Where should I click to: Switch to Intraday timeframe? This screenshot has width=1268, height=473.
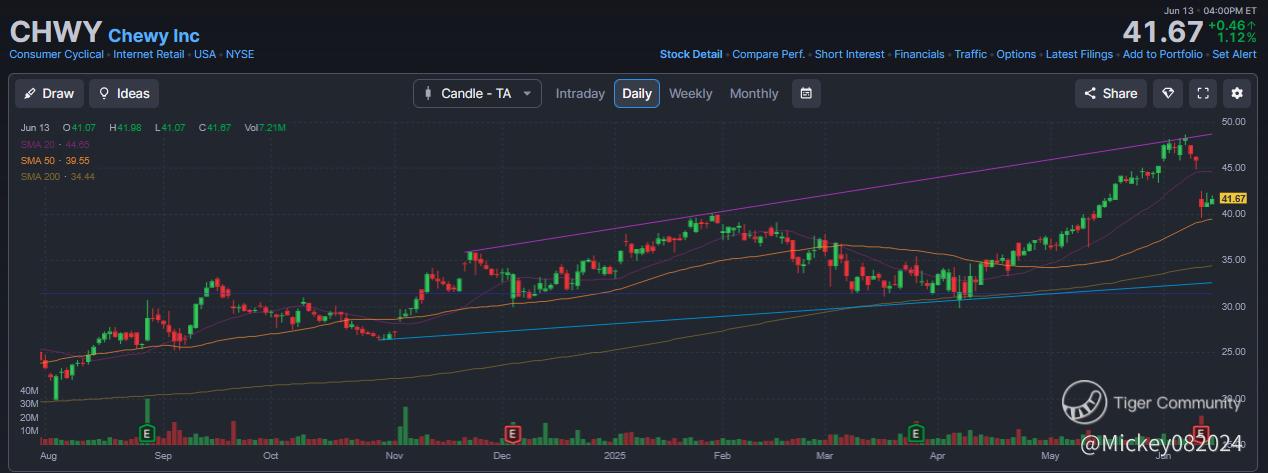point(580,93)
